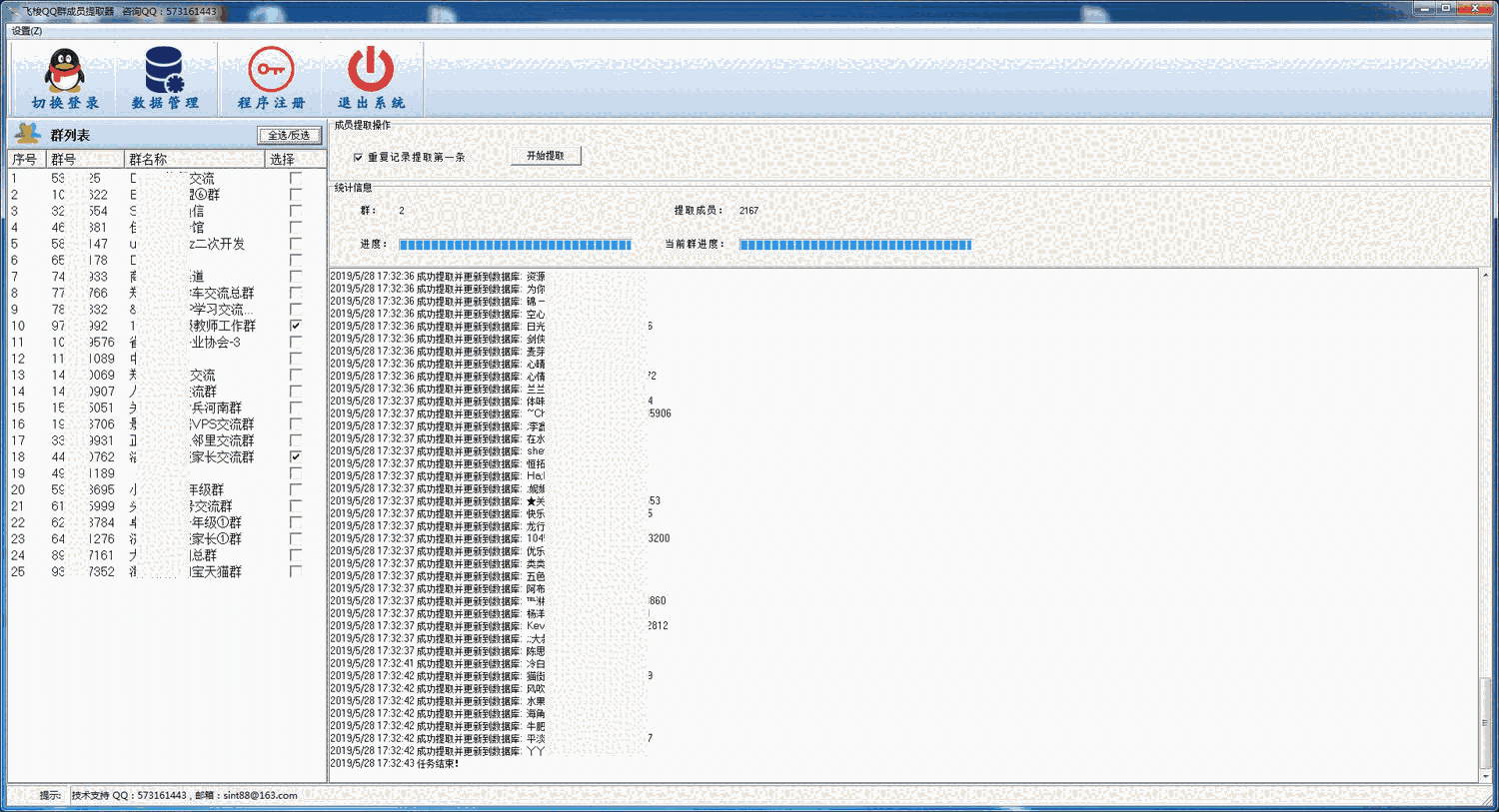Click the 17:32:41 log entry line

(438, 663)
